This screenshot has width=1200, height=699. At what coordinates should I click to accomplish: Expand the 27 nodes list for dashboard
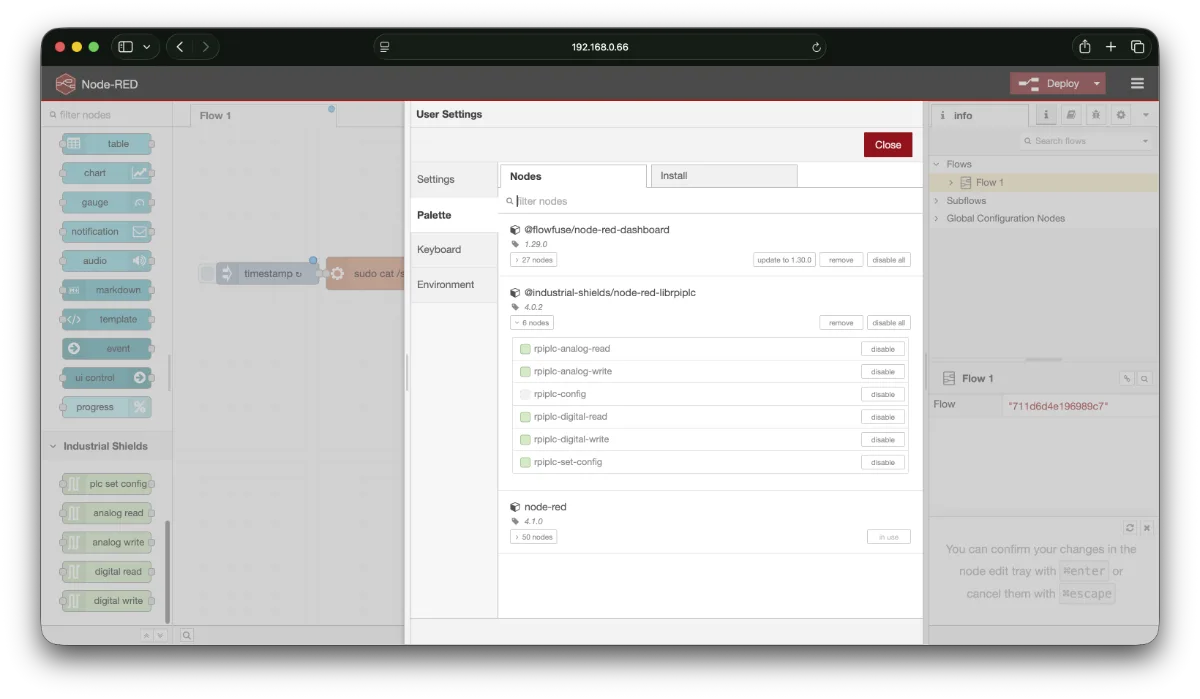tap(533, 260)
